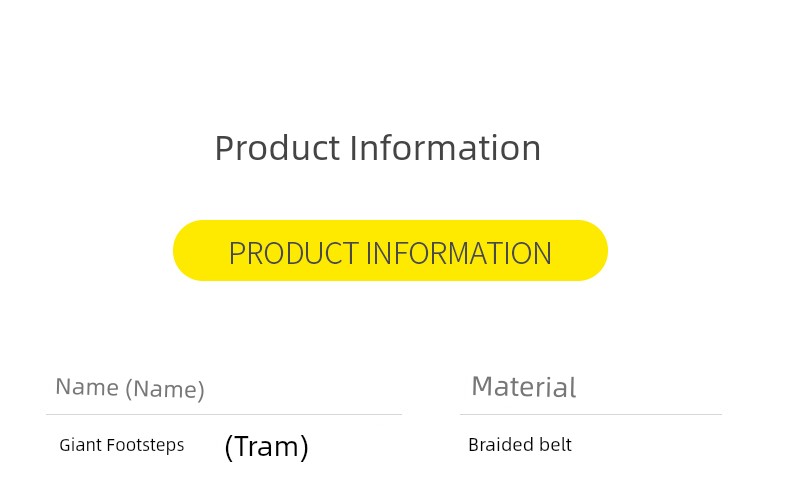
Task: Select the gray Name column label
Action: click(x=87, y=387)
